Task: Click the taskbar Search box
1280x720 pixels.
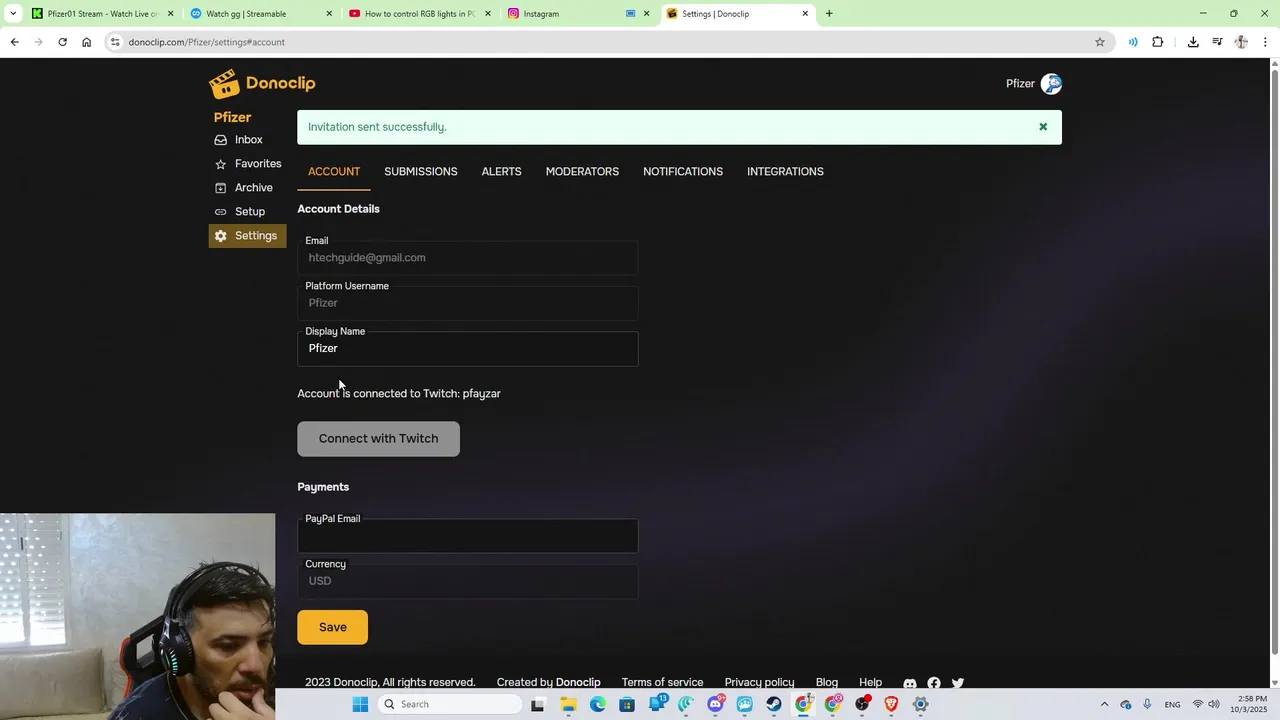Action: pos(450,704)
